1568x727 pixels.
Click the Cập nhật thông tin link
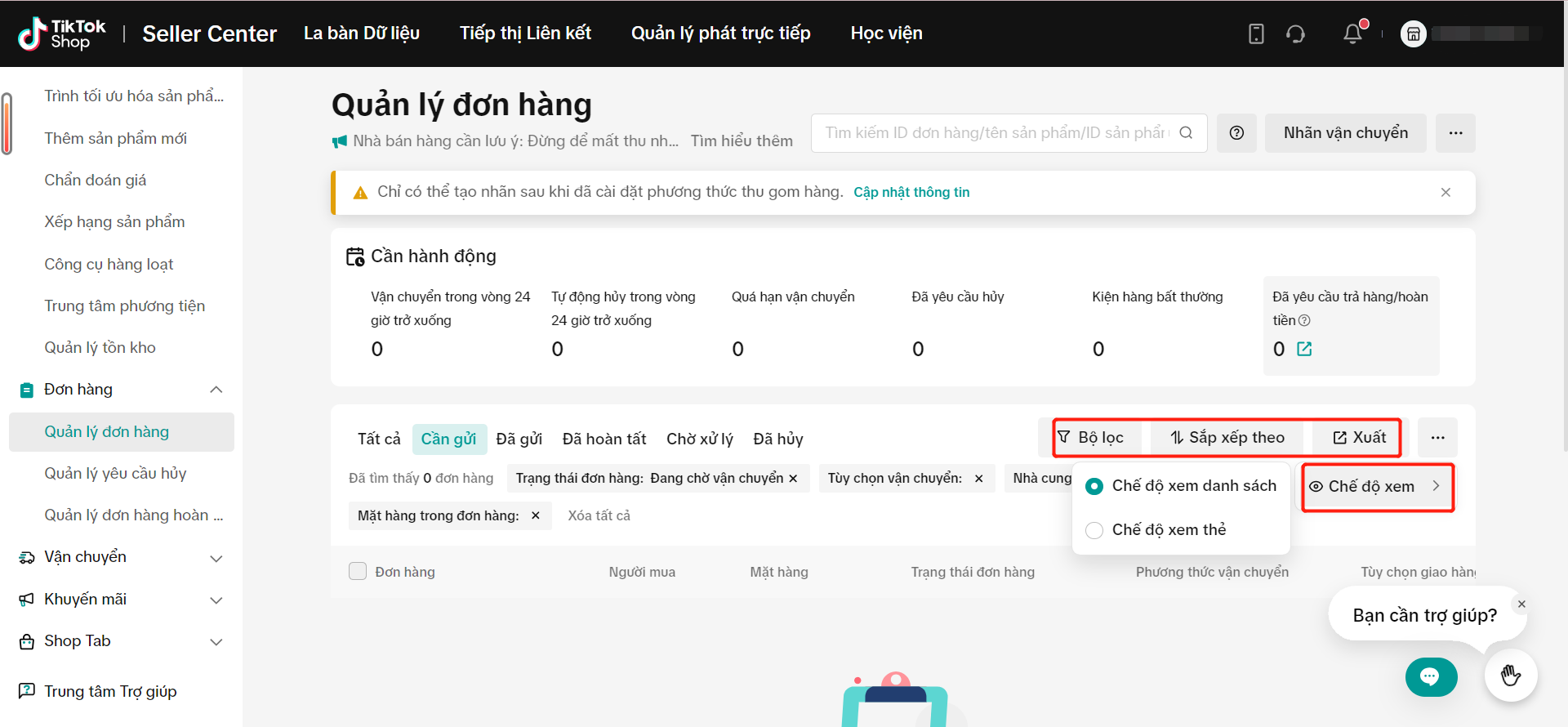coord(911,192)
